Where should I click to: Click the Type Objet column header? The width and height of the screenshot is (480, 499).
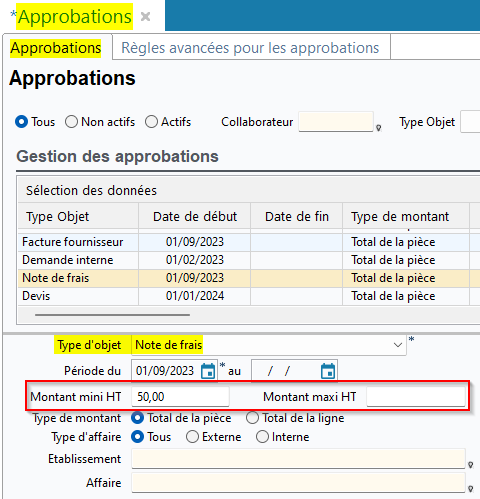(x=78, y=217)
